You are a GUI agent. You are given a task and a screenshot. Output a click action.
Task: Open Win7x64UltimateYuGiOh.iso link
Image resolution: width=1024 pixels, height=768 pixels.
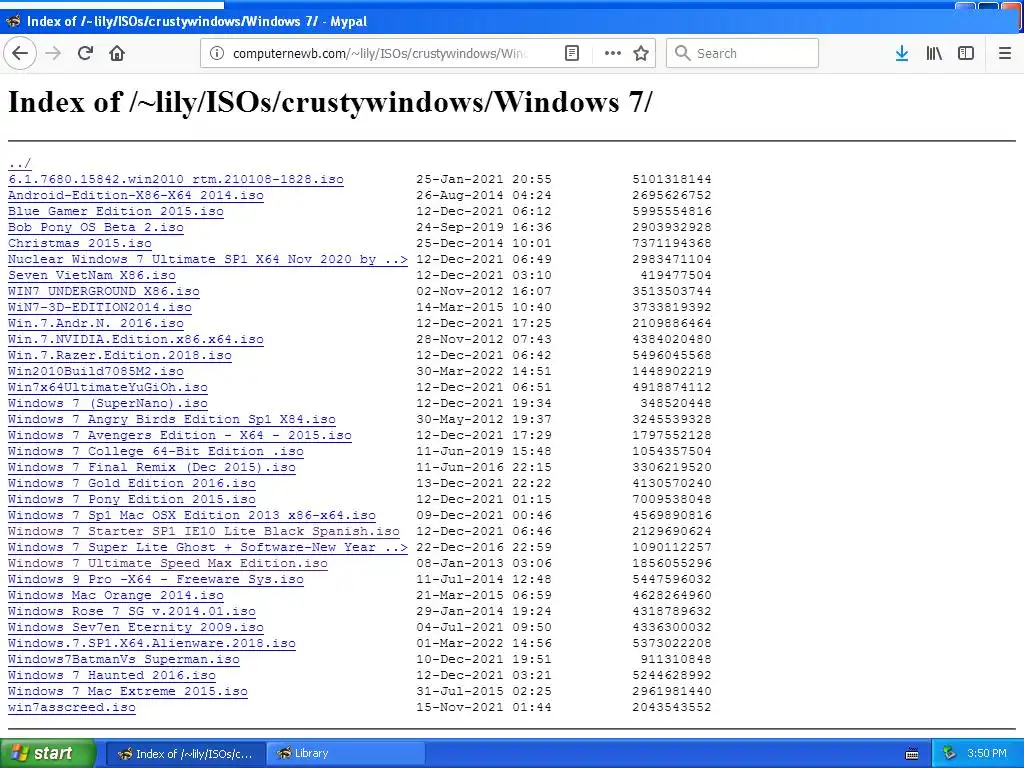(108, 387)
